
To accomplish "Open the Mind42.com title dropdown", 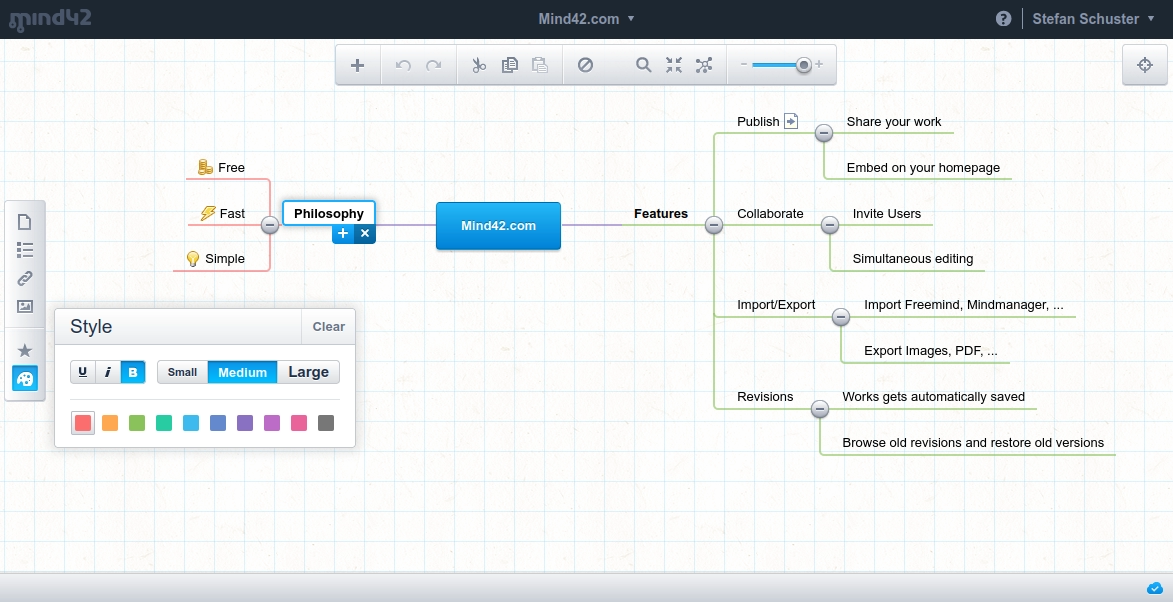I will tap(585, 19).
